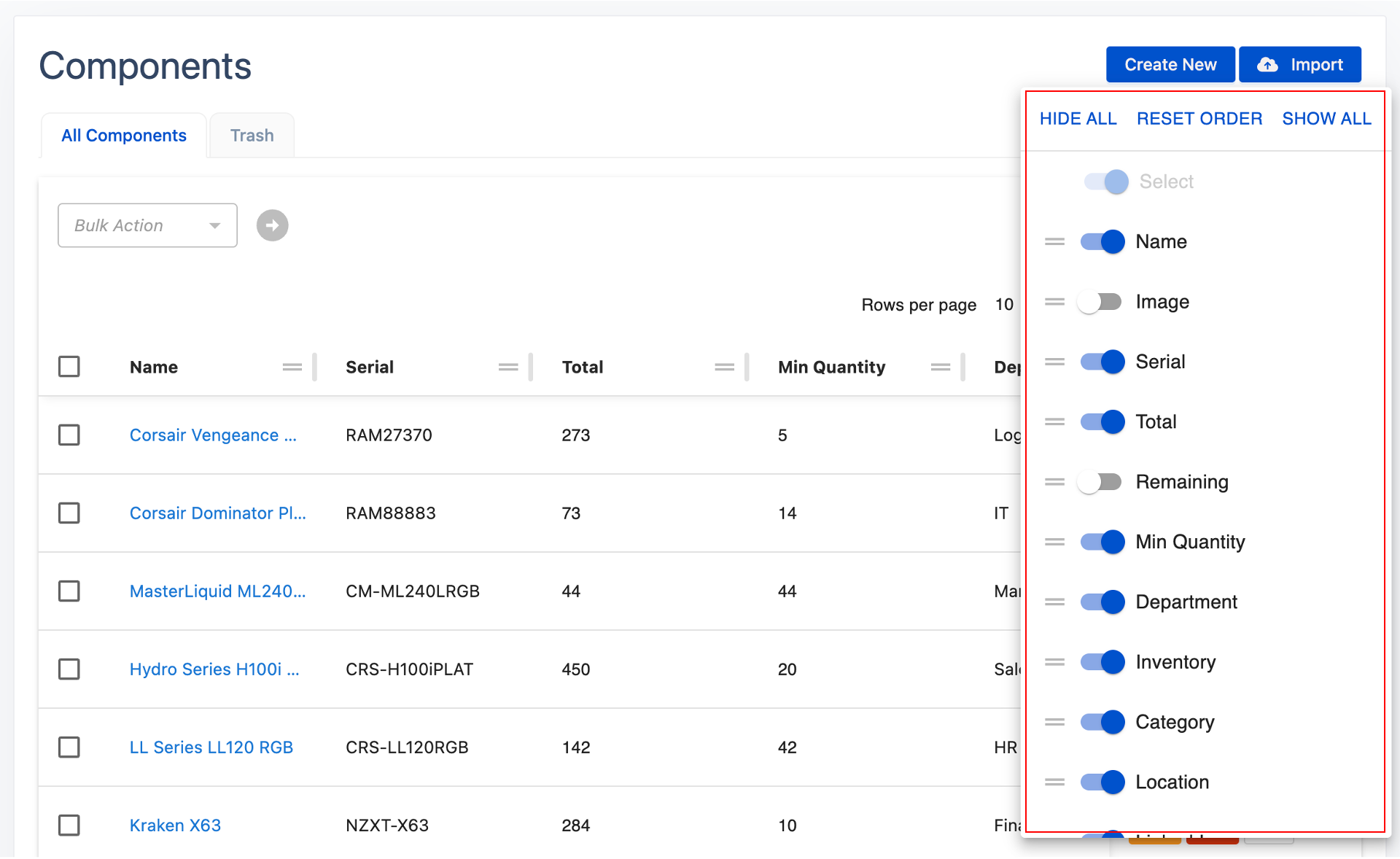
Task: Click the Name column resize separator
Action: click(x=314, y=367)
